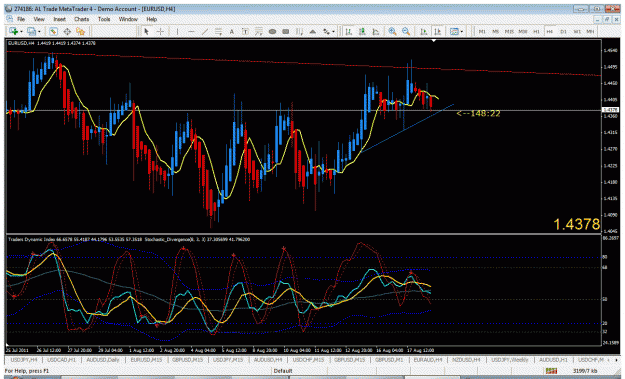Viewport: 625px width, 379px height.
Task: Open the File menu
Action: click(x=21, y=19)
